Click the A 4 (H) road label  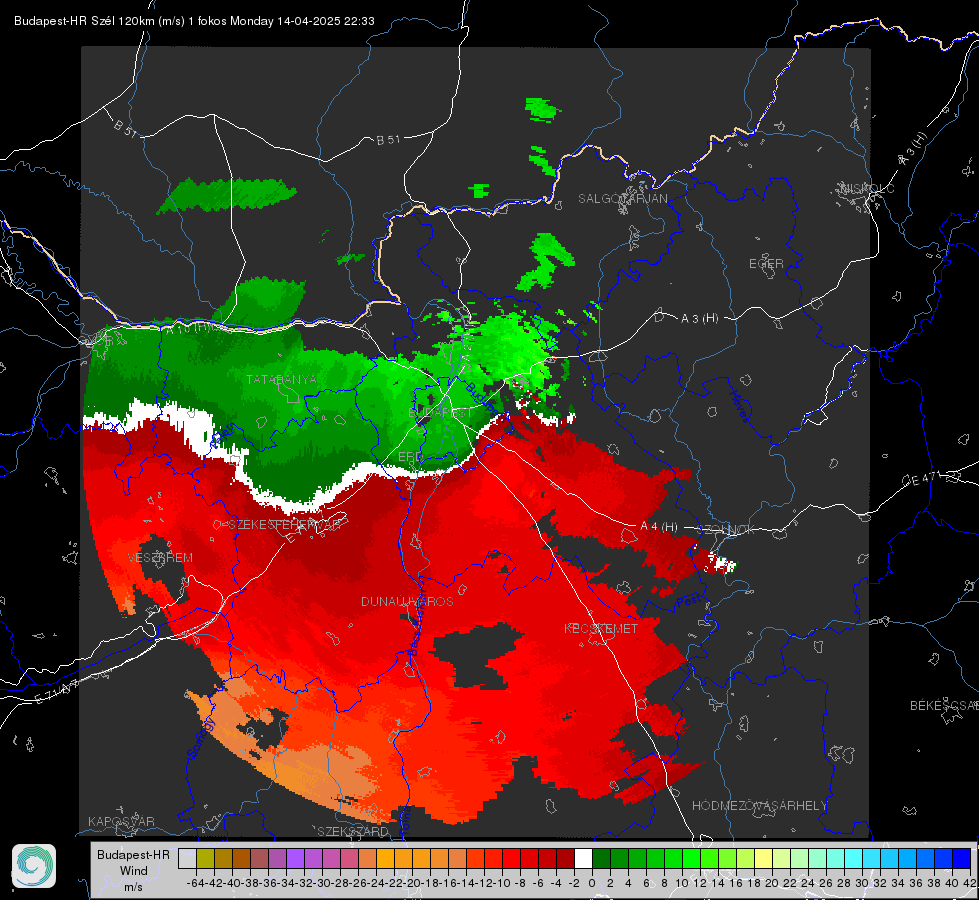tap(659, 527)
